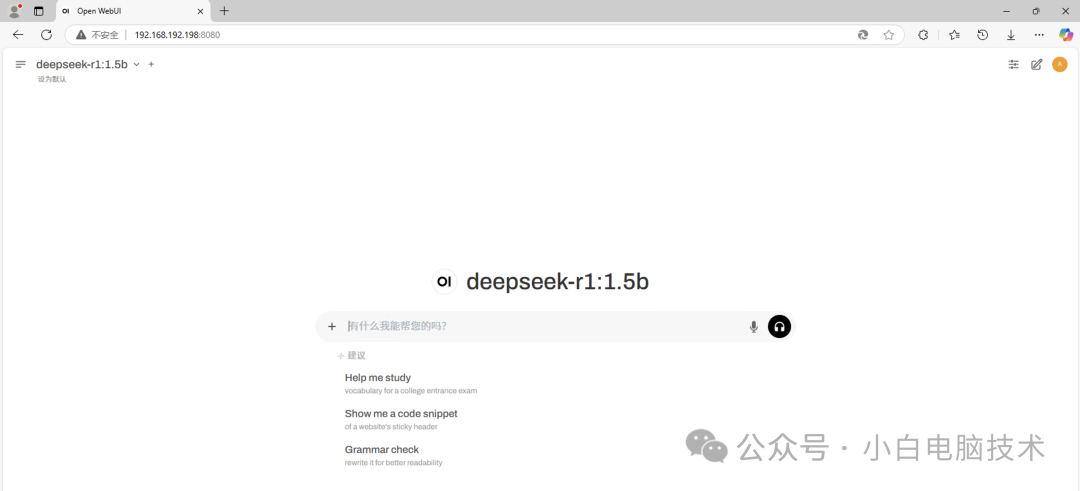Close the Open WebUI tab
This screenshot has width=1080, height=491.
pyautogui.click(x=200, y=11)
